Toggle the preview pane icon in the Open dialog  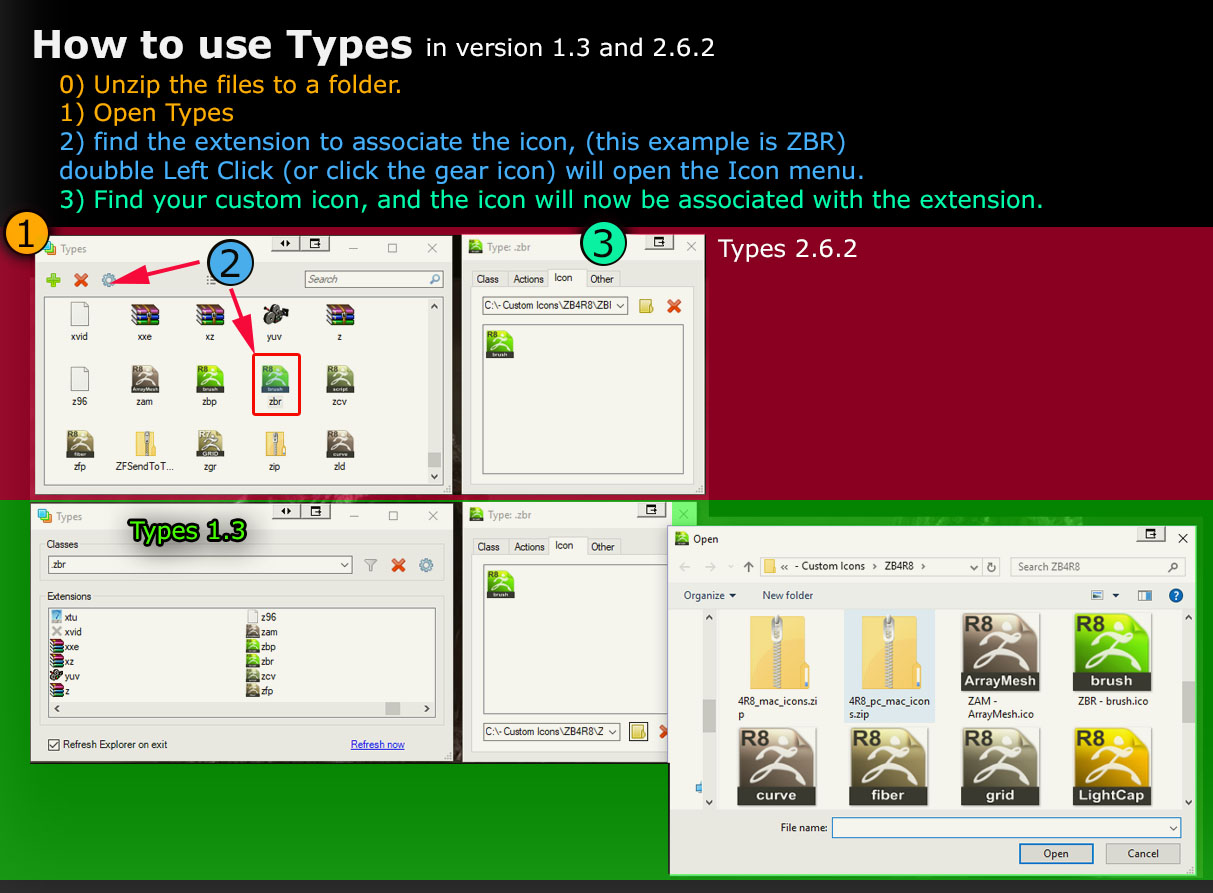pyautogui.click(x=1145, y=595)
